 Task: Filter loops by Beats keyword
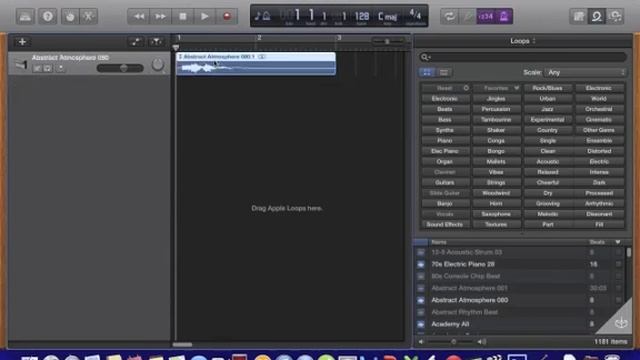(445, 109)
